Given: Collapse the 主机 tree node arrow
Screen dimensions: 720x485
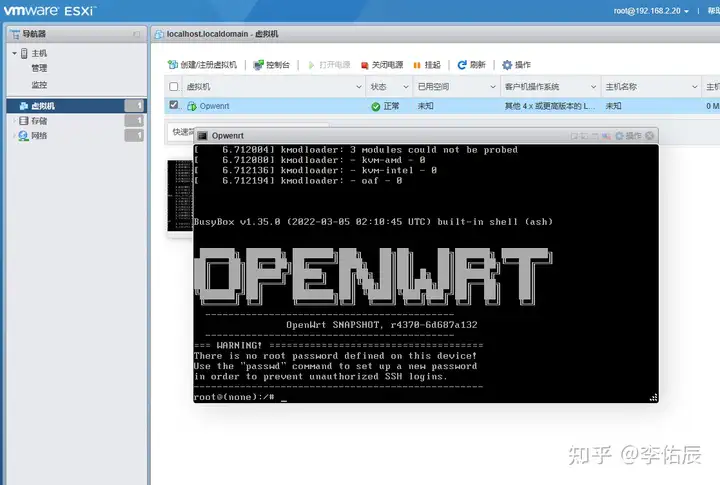Looking at the screenshot, I should tap(15, 53).
